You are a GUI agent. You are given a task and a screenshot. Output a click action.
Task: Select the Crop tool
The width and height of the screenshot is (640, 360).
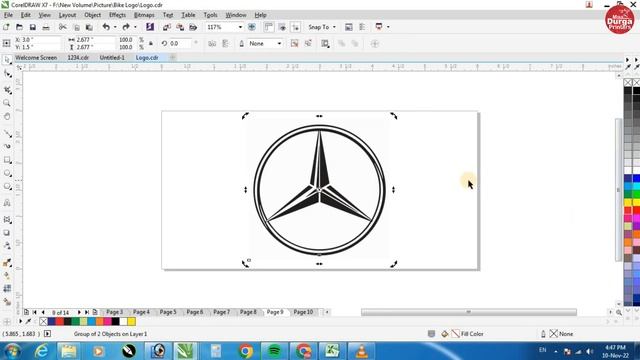pyautogui.click(x=7, y=89)
